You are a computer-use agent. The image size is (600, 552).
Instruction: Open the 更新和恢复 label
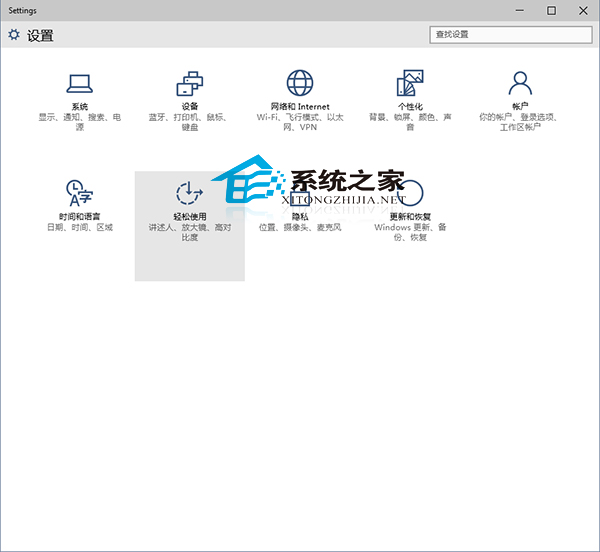pos(410,217)
